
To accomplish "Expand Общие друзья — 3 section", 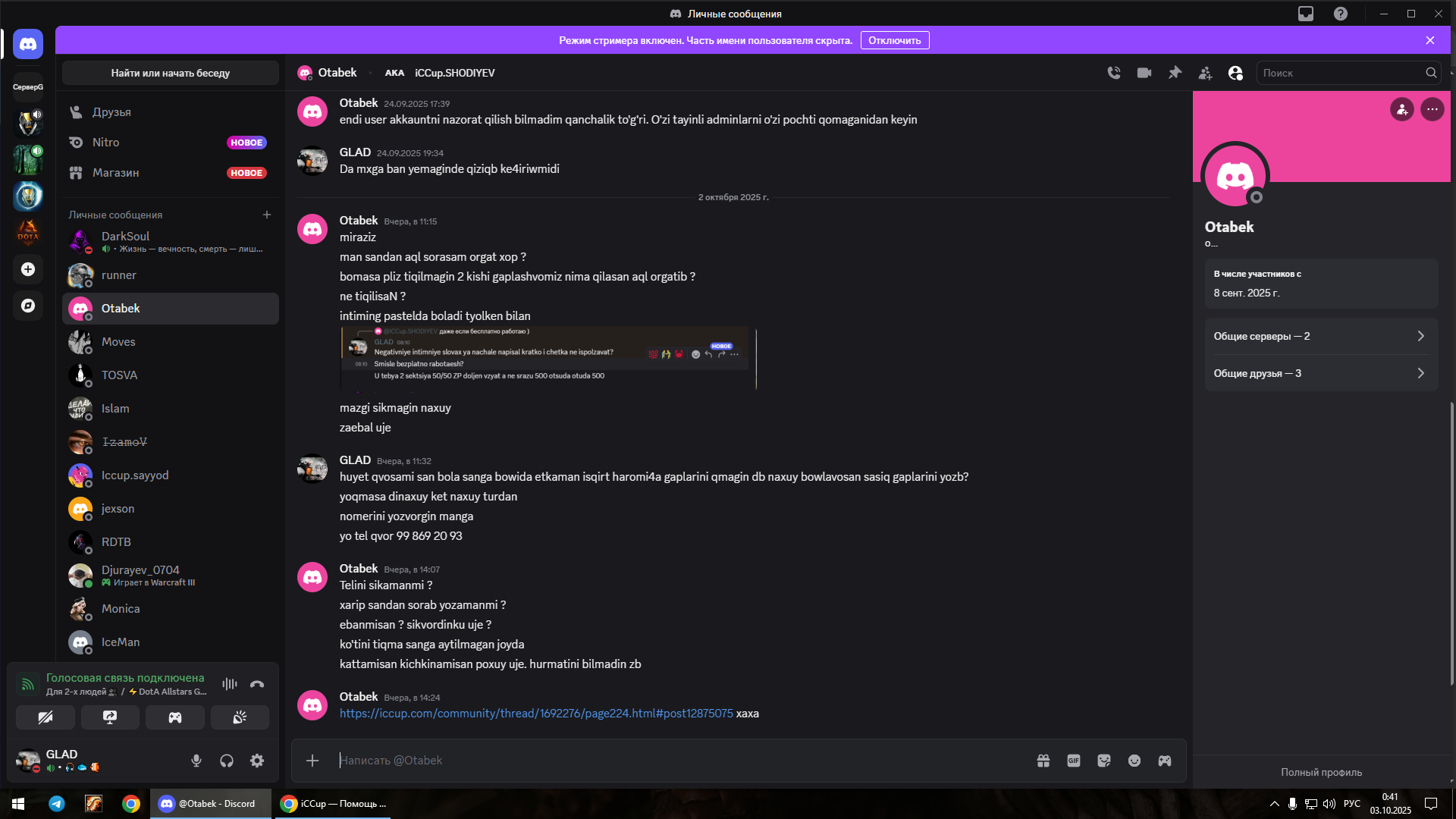I will pyautogui.click(x=1320, y=373).
